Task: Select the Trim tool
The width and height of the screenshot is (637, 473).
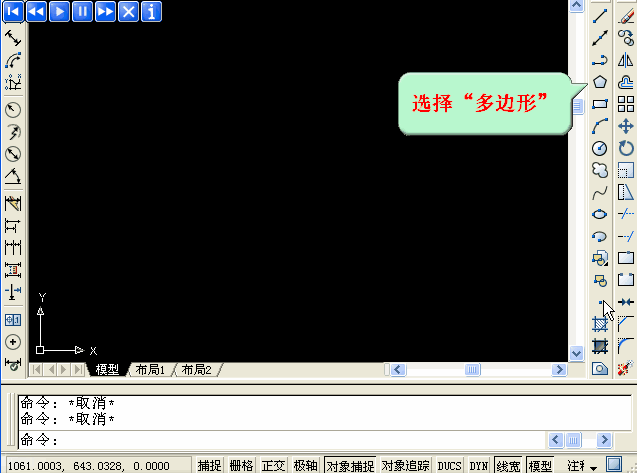Action: (626, 214)
